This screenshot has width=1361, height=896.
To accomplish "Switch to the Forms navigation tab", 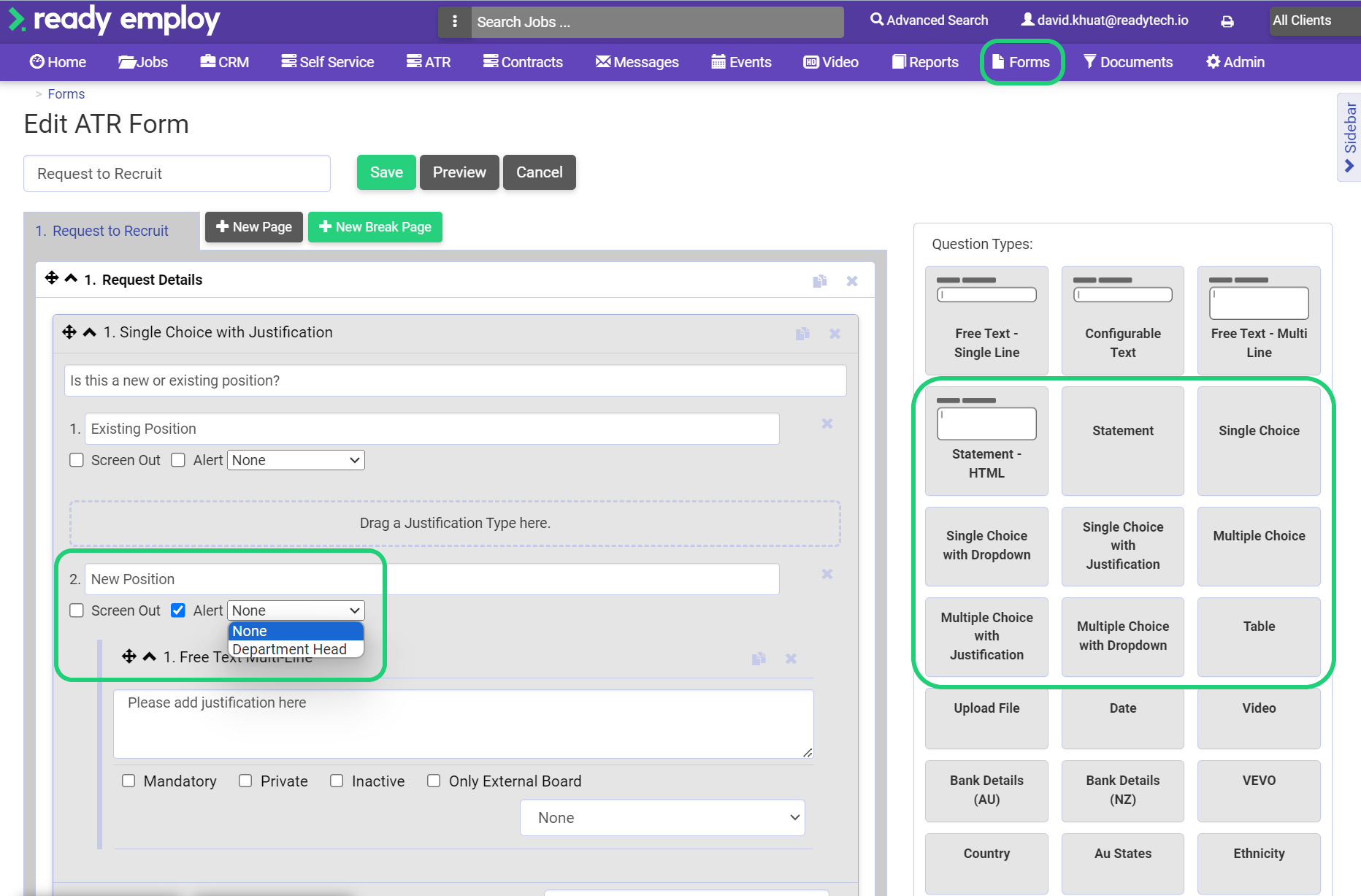I will tap(1021, 61).
